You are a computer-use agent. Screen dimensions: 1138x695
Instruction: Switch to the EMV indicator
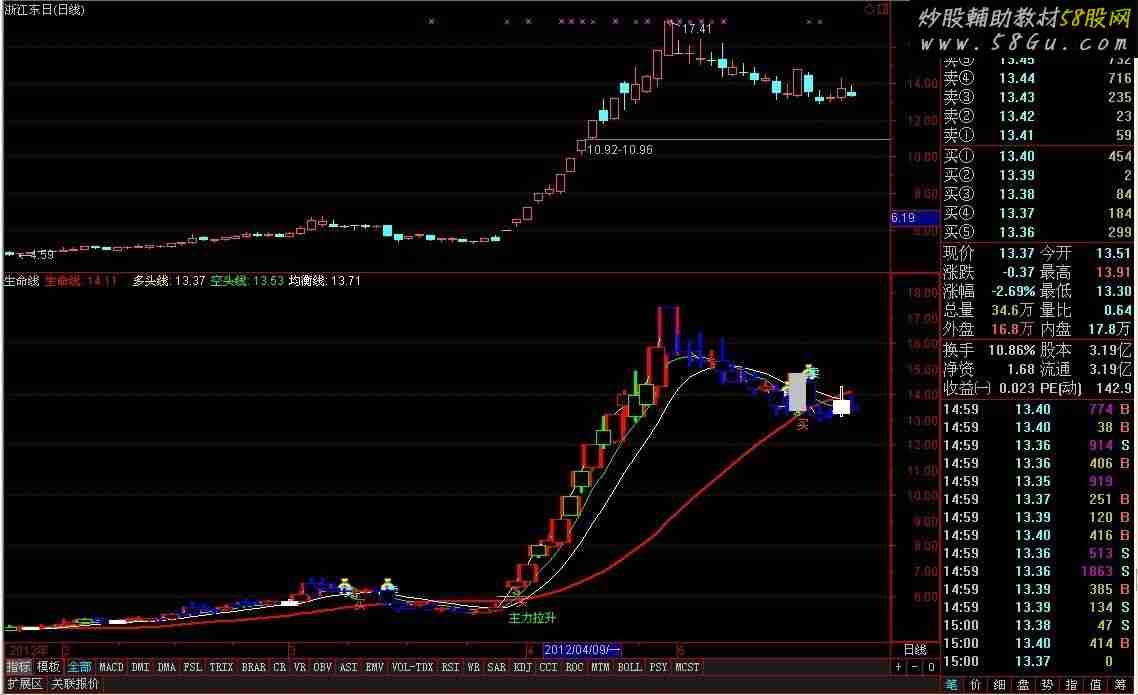374,667
